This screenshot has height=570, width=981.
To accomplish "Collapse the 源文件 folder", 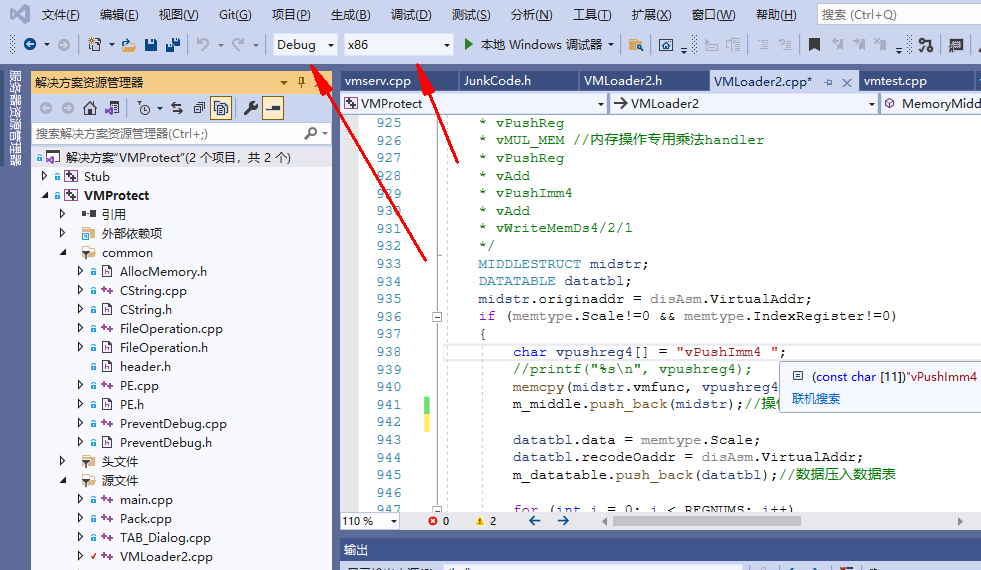I will 63,481.
